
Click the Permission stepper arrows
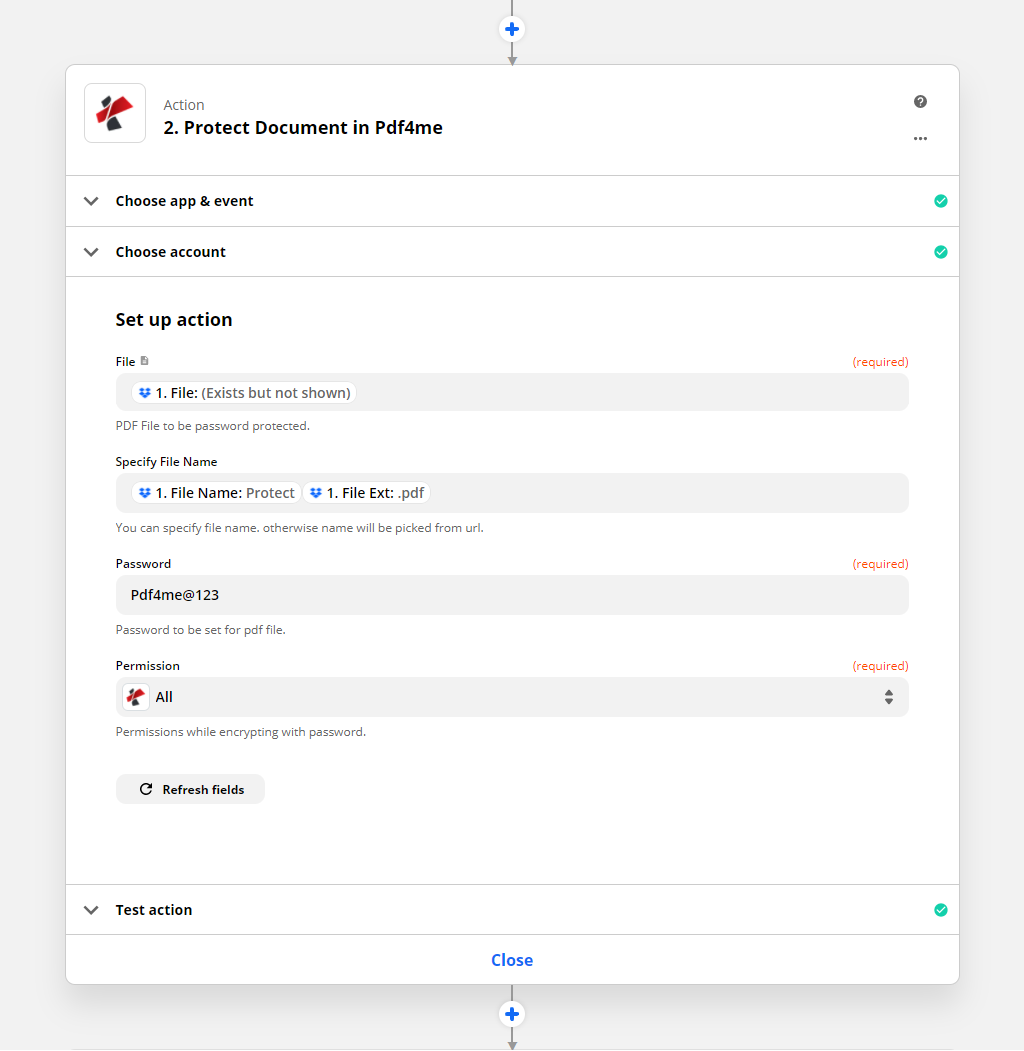[x=888, y=696]
